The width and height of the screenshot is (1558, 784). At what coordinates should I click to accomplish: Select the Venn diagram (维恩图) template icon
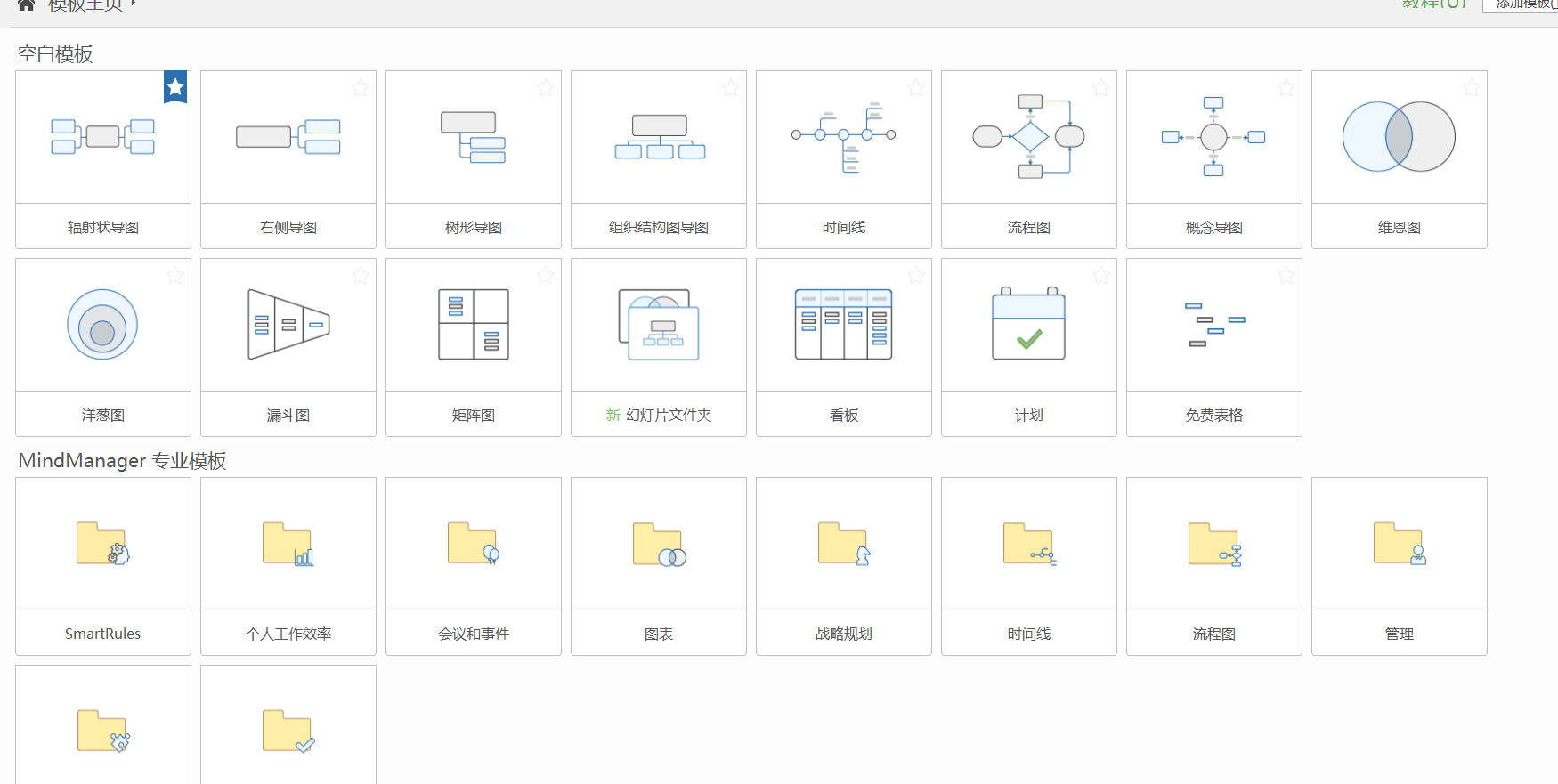[x=1400, y=137]
